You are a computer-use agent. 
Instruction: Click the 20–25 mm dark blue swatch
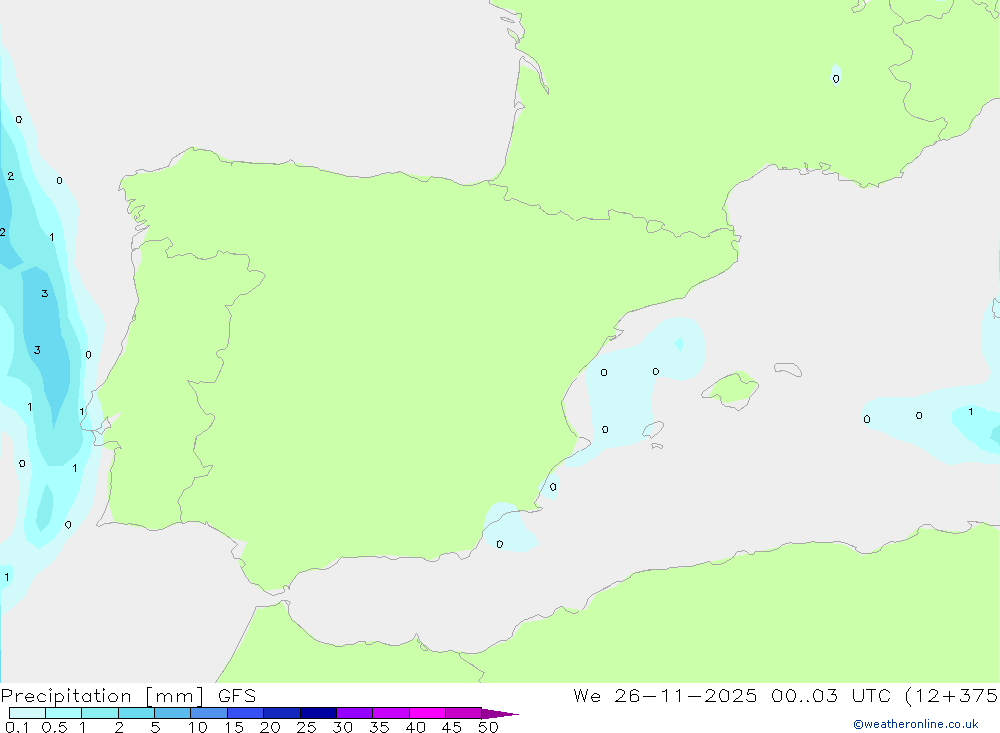(x=282, y=713)
